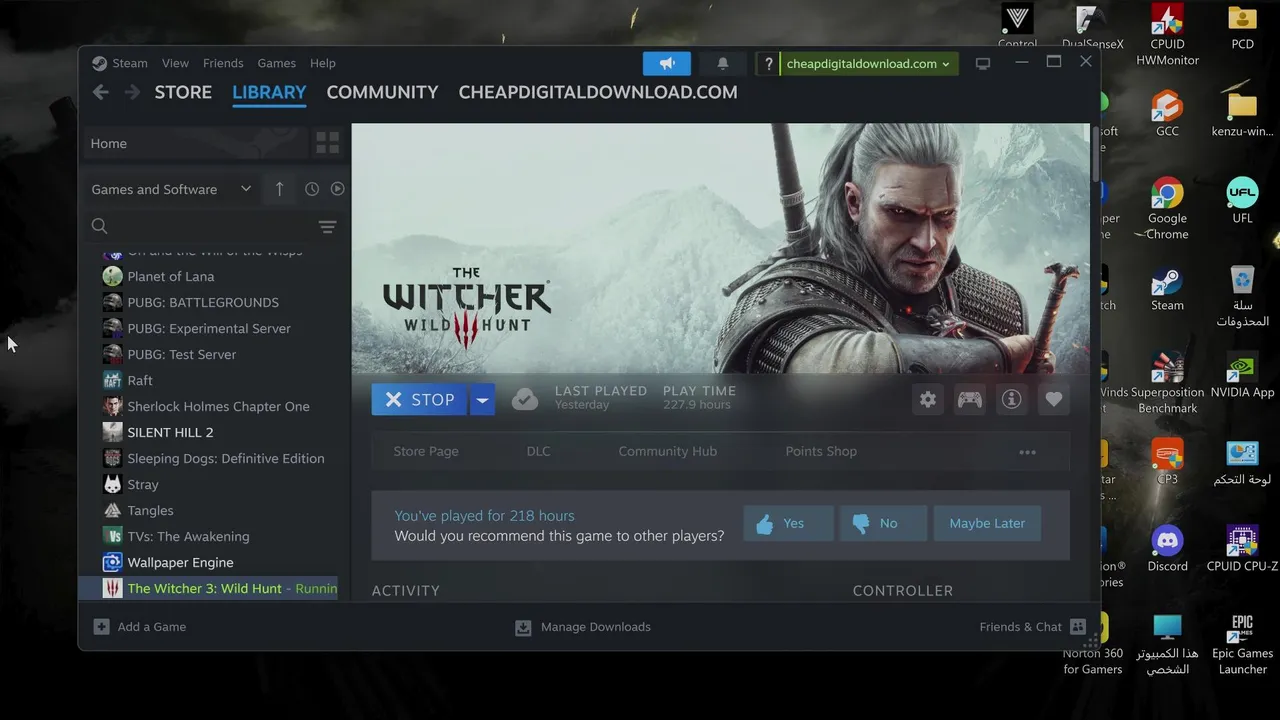The image size is (1280, 720).
Task: Open controller layout icon
Action: point(970,399)
